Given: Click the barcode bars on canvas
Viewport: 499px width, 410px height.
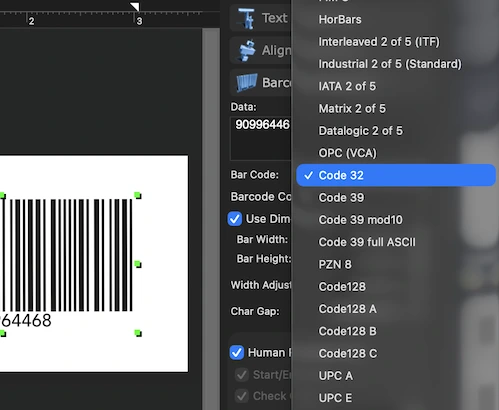Looking at the screenshot, I should [x=67, y=255].
